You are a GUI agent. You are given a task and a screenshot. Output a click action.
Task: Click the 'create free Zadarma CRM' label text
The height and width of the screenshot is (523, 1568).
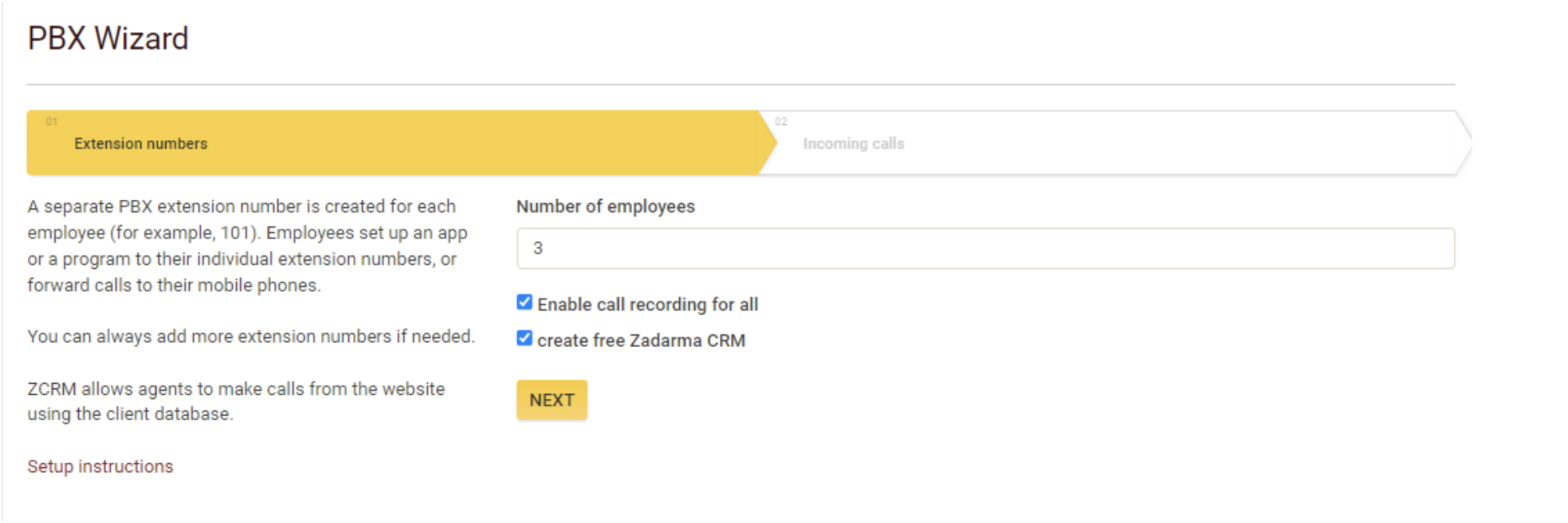[641, 340]
